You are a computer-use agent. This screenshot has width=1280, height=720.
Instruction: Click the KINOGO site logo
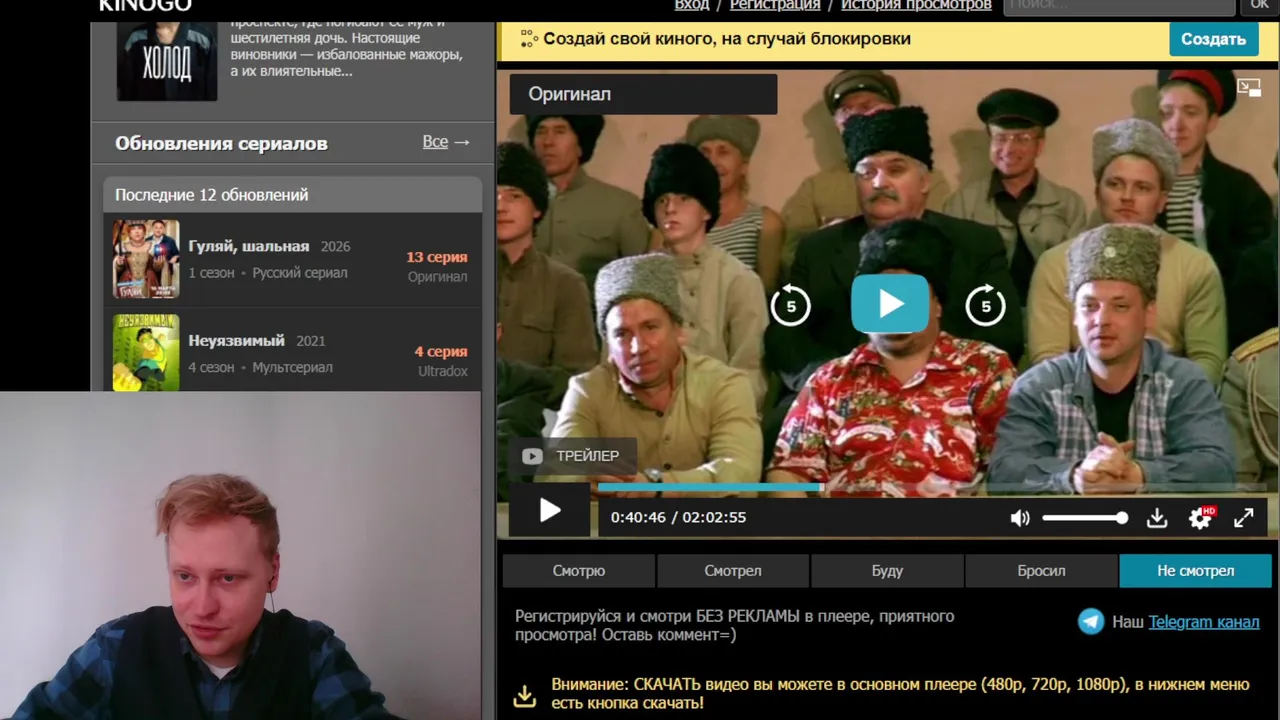(145, 5)
